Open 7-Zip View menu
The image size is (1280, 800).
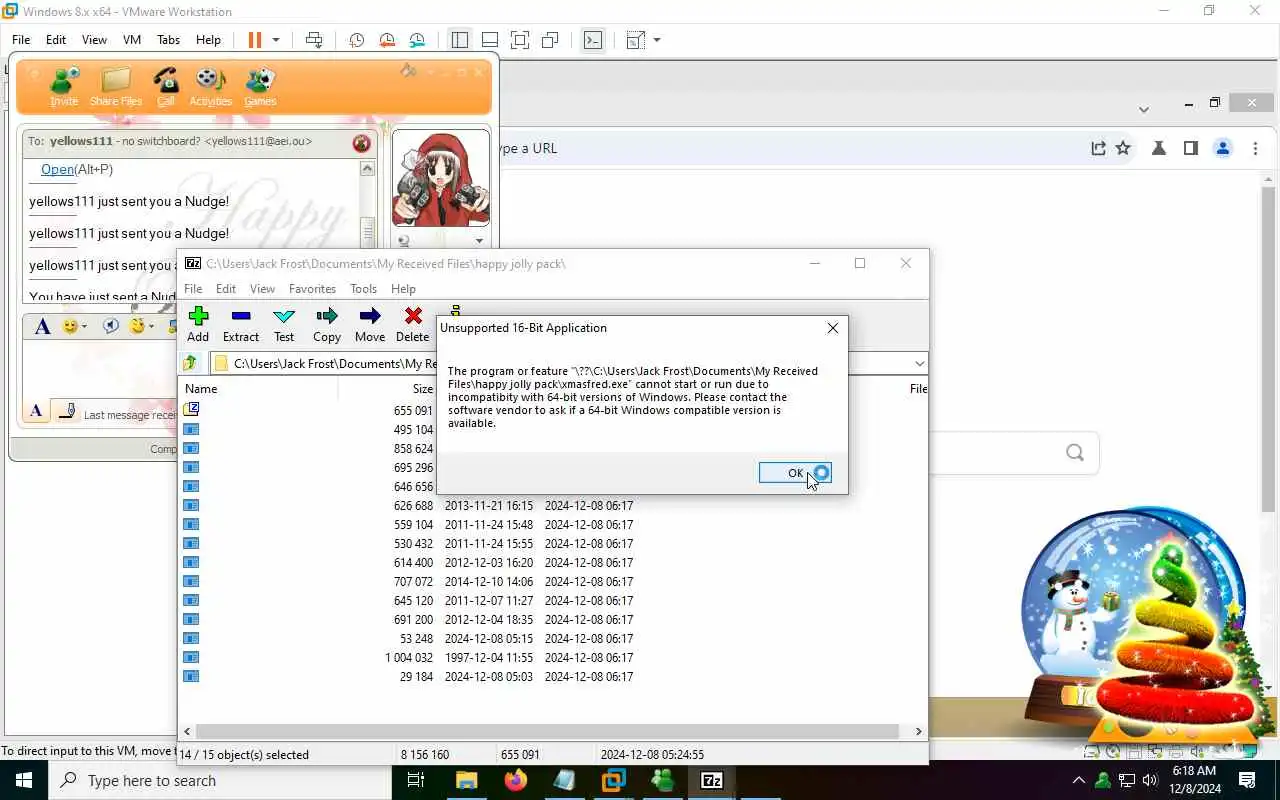click(x=262, y=289)
